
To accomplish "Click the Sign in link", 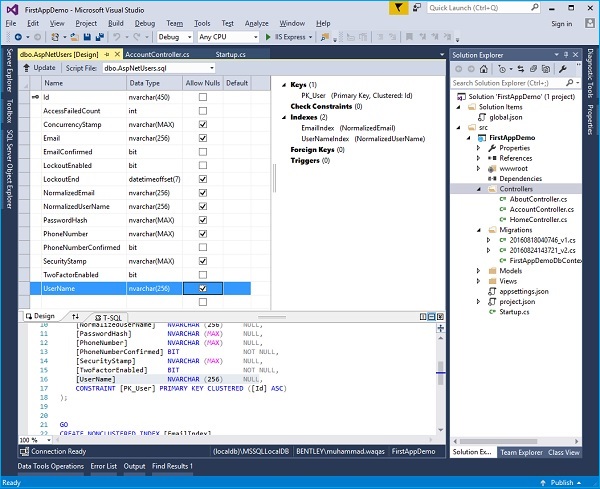I will [x=561, y=22].
